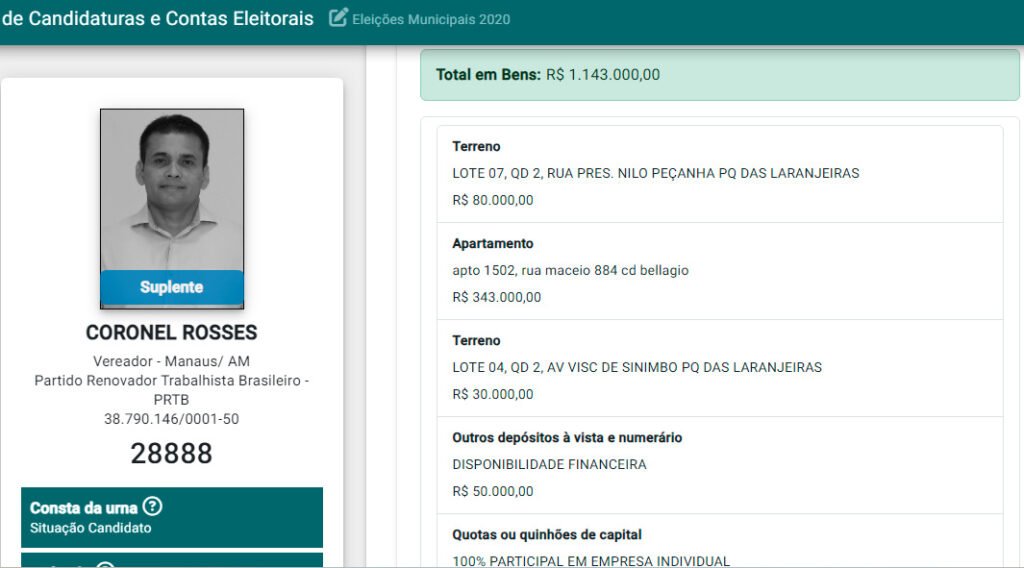
Task: Click the edit icon beside Eleições Municipais 2020
Action: pos(339,18)
